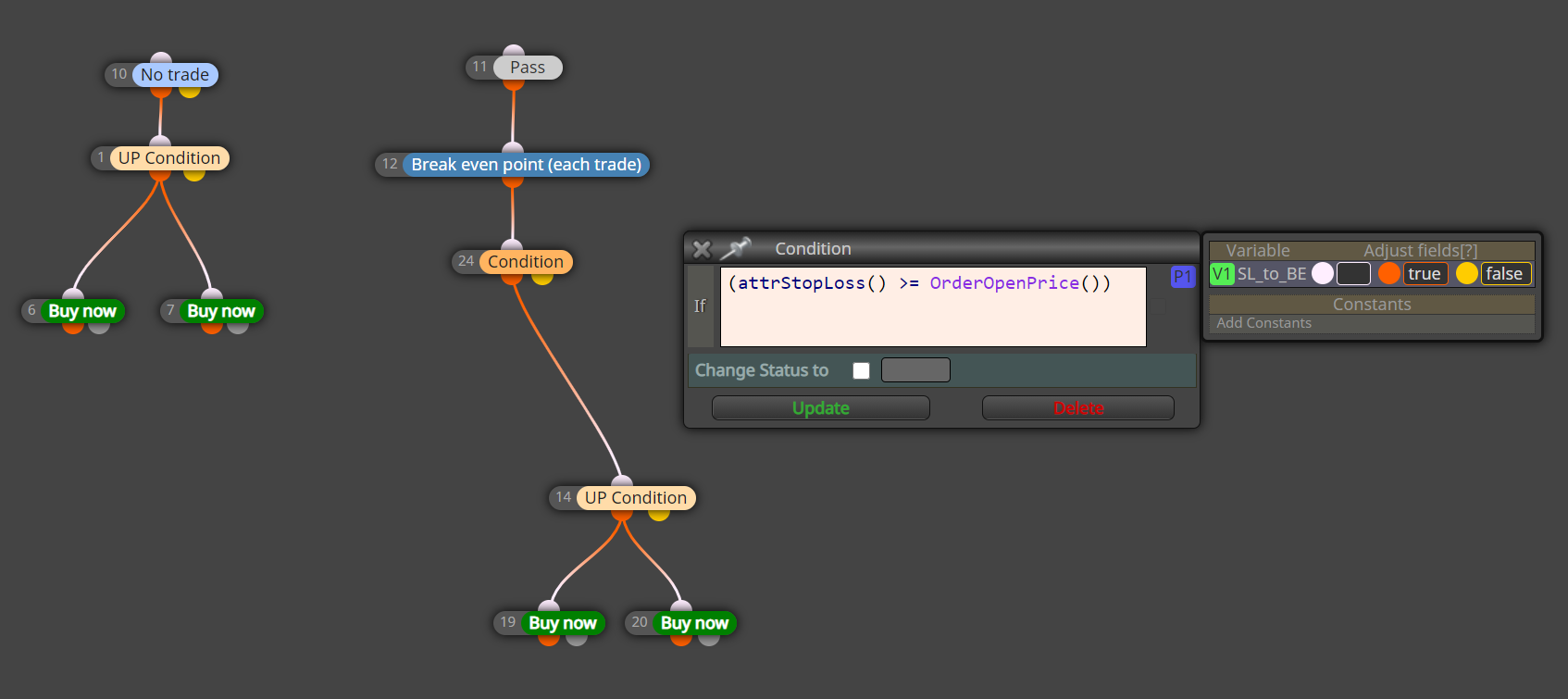The width and height of the screenshot is (1568, 699).
Task: Select the true field of SL_to_BE
Action: point(1425,274)
